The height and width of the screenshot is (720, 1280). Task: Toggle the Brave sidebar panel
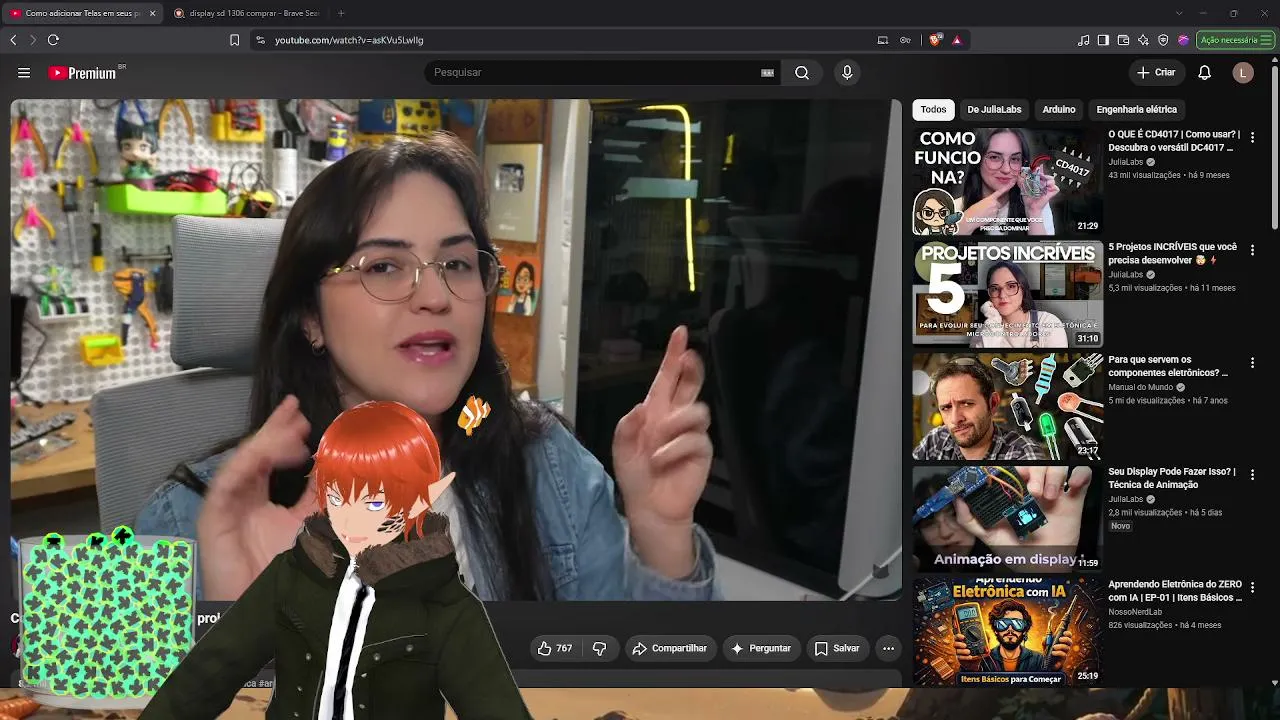pos(1103,40)
